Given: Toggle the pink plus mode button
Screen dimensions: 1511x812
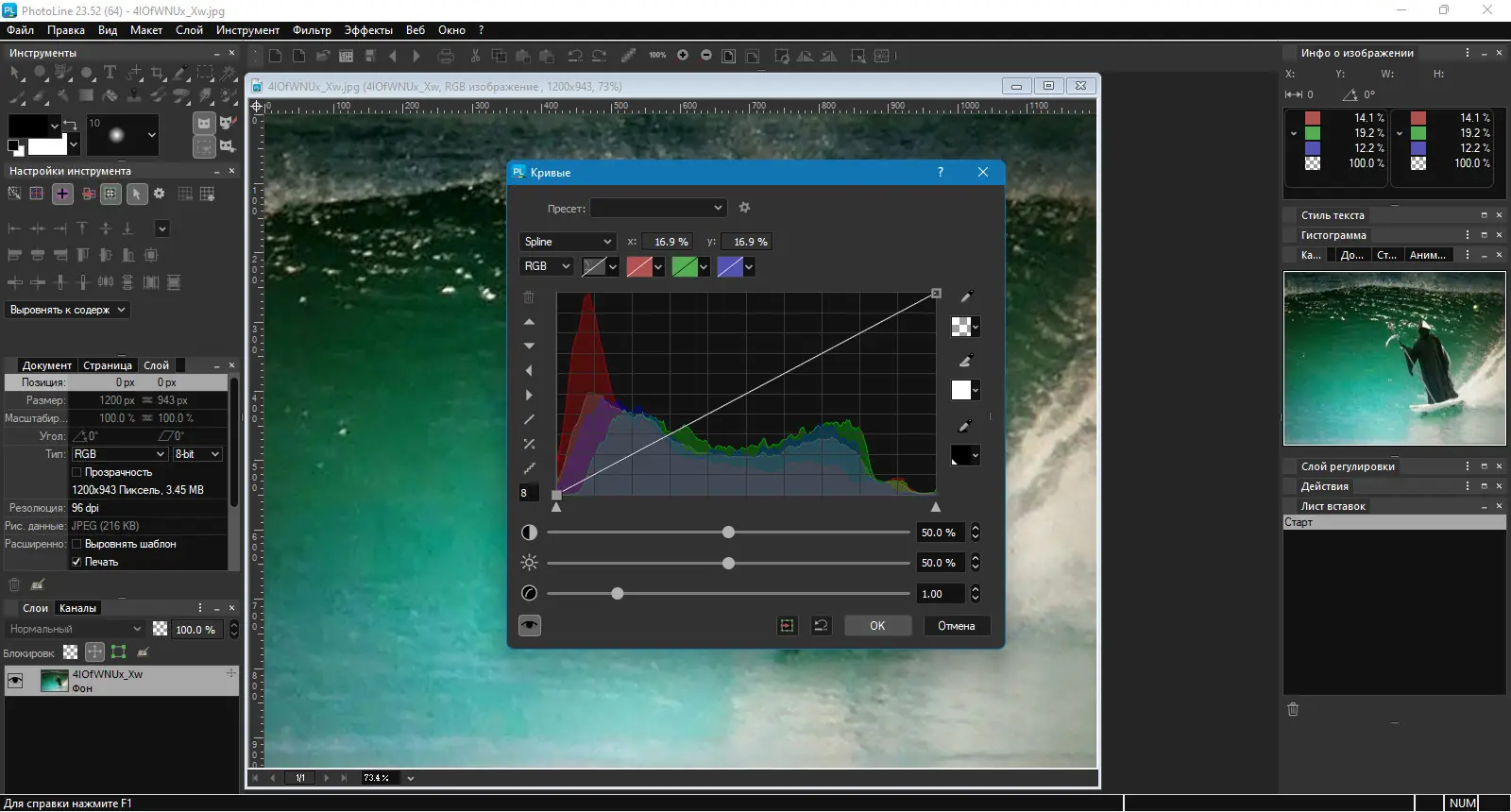Looking at the screenshot, I should [62, 194].
